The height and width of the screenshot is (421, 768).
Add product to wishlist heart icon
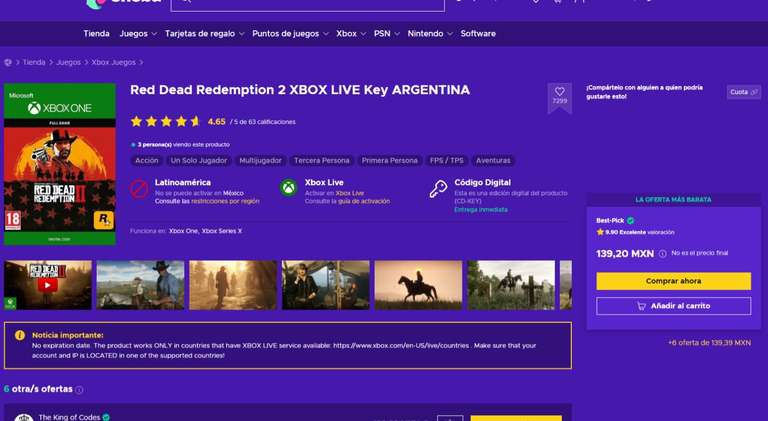pyautogui.click(x=559, y=91)
